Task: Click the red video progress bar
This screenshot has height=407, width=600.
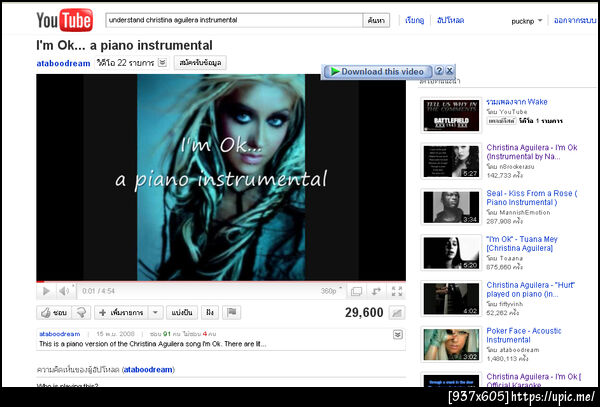Action: point(221,282)
